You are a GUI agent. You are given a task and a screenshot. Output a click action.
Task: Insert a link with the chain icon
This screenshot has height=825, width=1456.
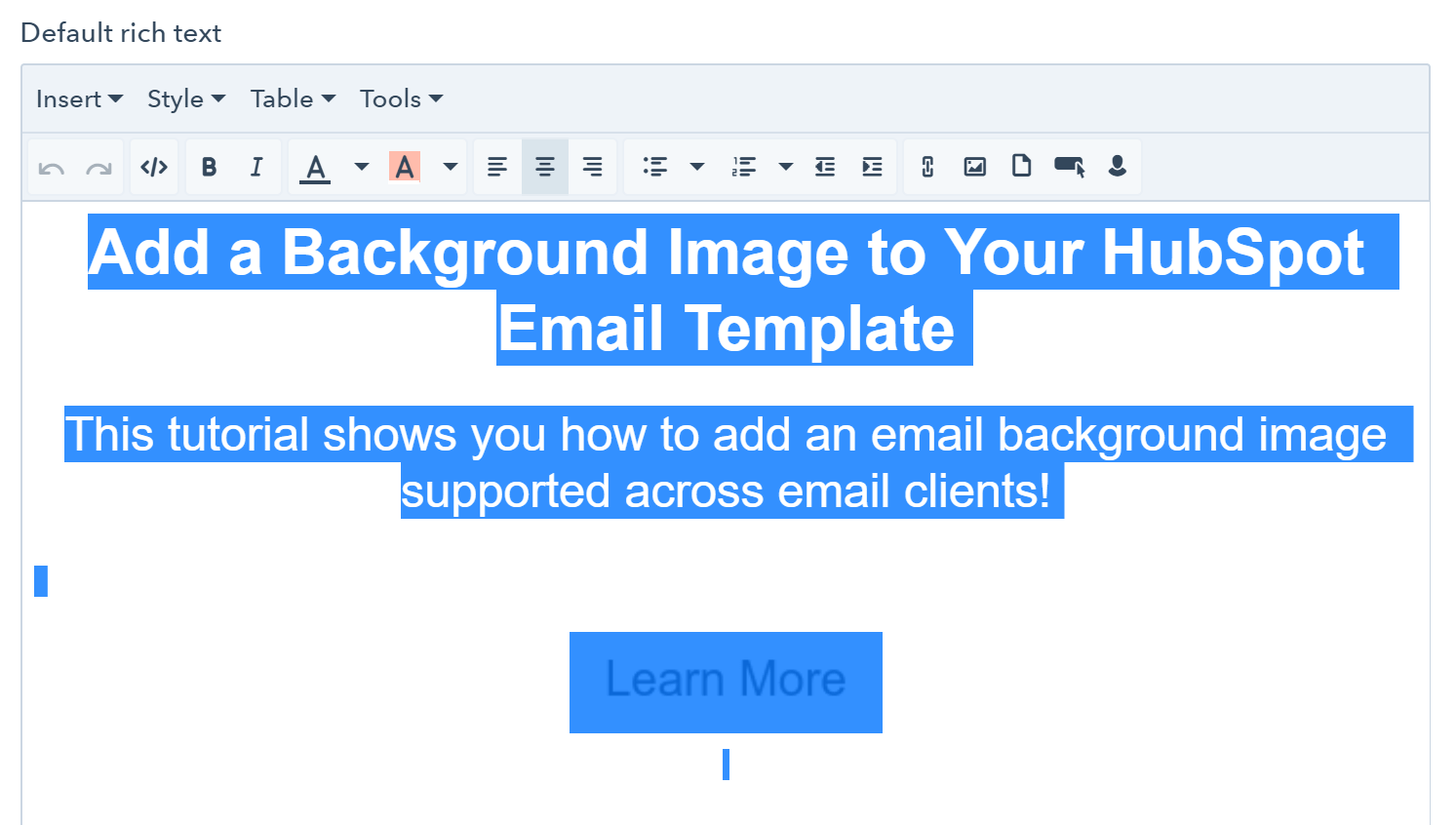(927, 167)
